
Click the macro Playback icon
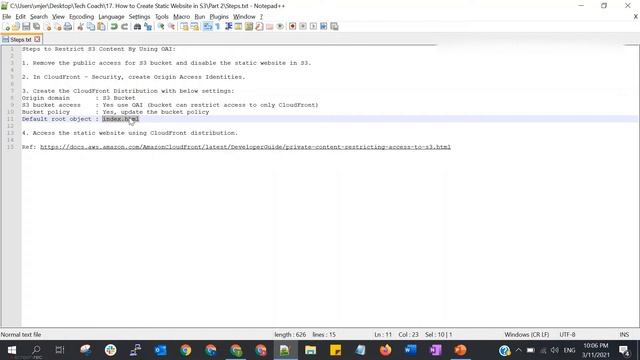[x=313, y=27]
